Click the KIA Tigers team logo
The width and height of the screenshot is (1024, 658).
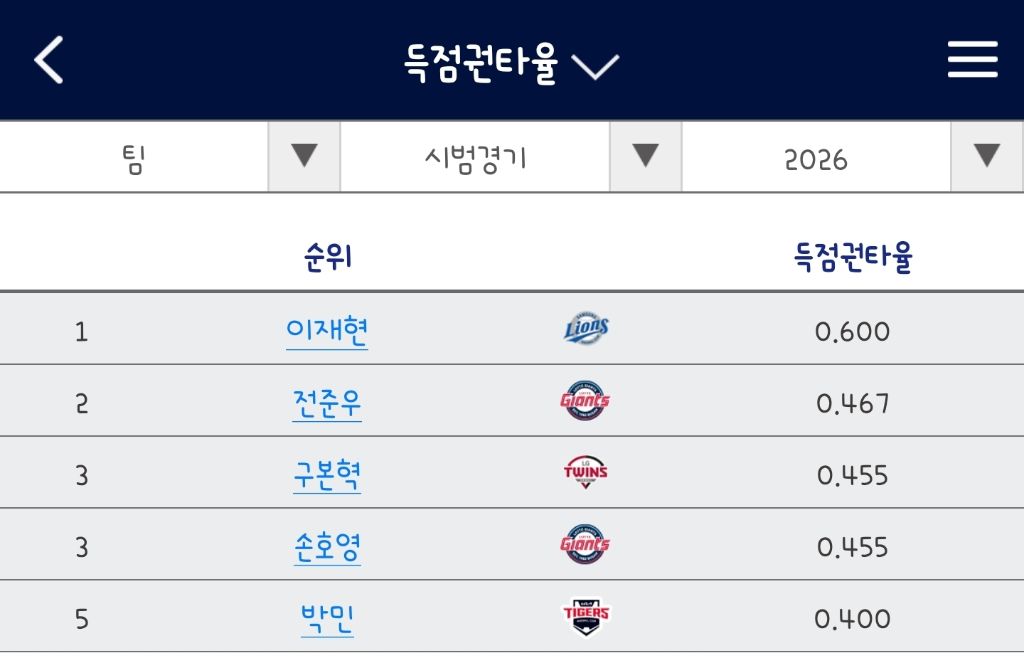(x=586, y=616)
